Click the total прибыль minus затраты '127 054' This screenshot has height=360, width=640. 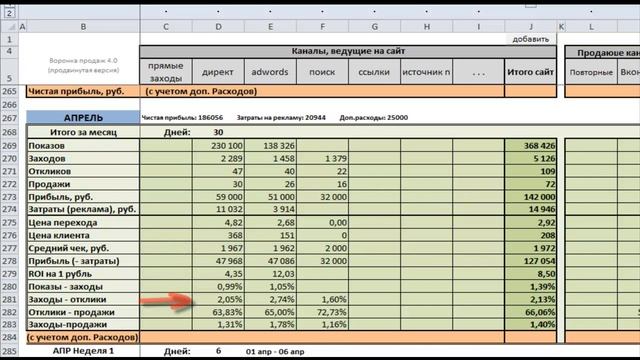531,261
